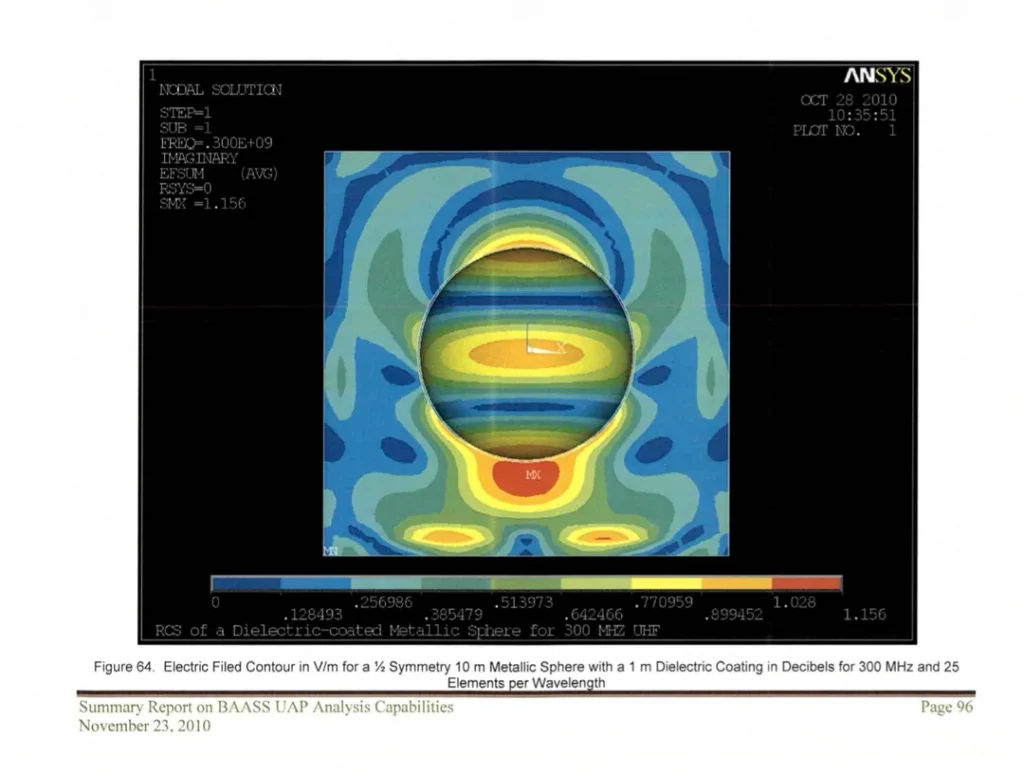This screenshot has width=1024, height=775.
Task: Click the FREQ=.300E+09 value
Action: pos(216,143)
